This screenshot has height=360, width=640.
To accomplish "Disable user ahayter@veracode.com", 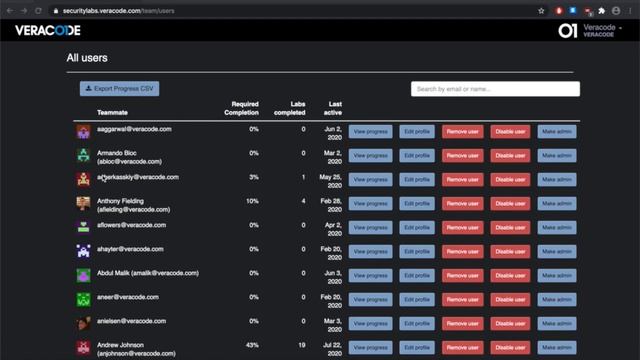I will [510, 251].
